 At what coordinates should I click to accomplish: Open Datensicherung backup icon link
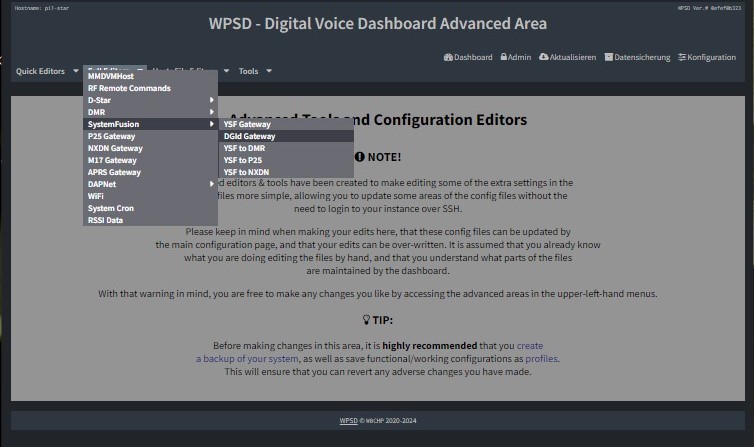pos(609,58)
